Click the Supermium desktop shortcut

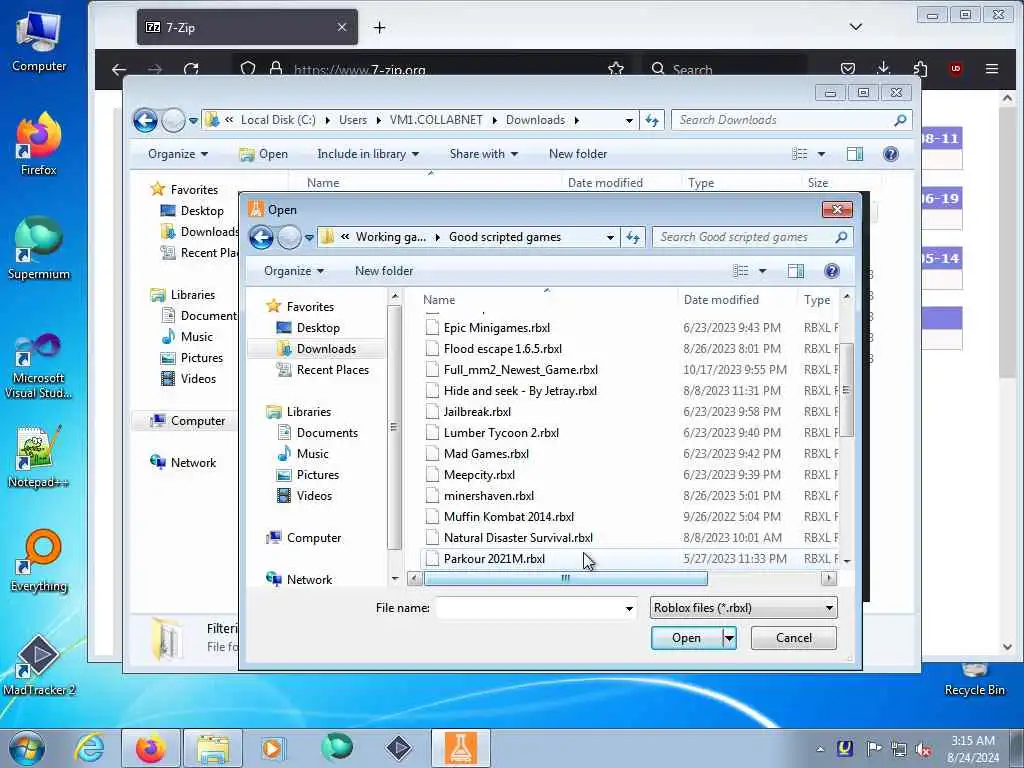click(x=39, y=249)
